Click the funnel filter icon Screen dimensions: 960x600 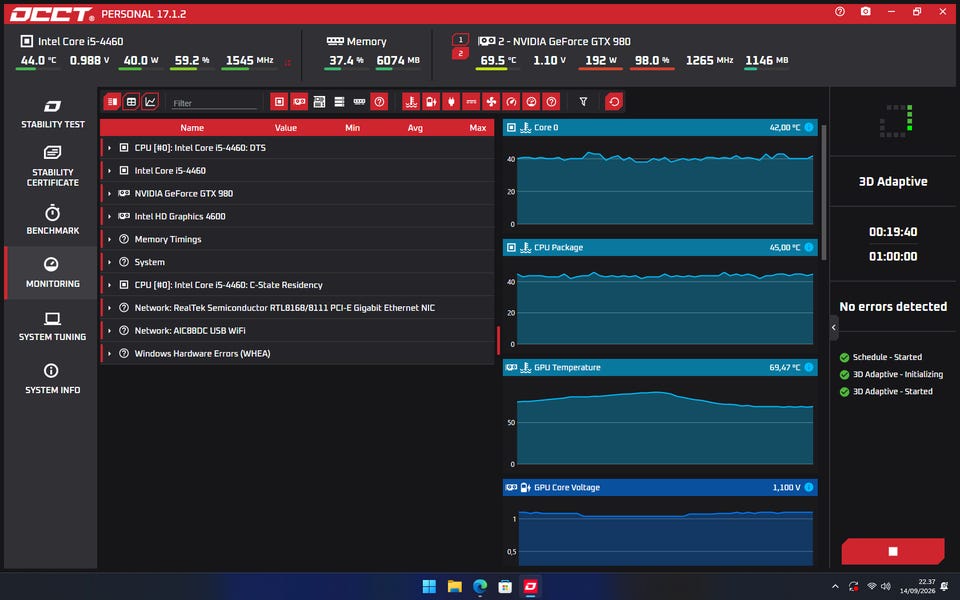coord(583,102)
